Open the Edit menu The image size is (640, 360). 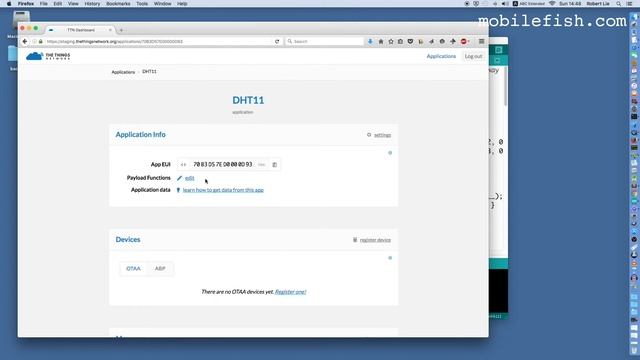[x=58, y=4]
